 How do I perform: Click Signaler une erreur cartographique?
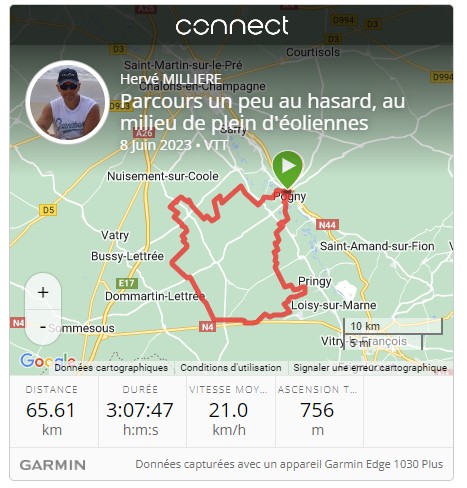coord(370,368)
